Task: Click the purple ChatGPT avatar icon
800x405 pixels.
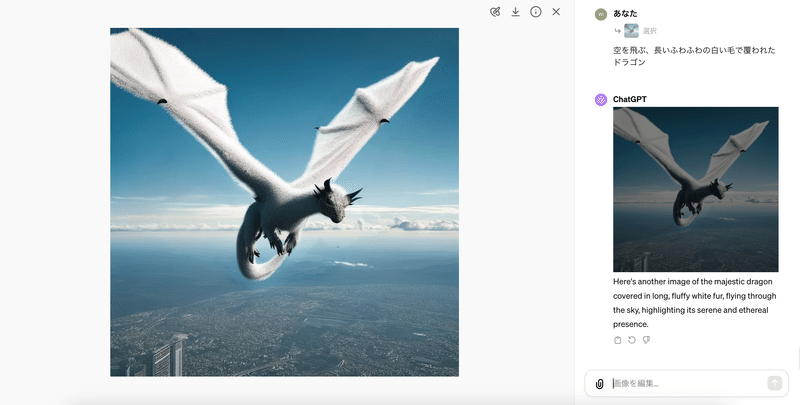Action: pos(601,99)
